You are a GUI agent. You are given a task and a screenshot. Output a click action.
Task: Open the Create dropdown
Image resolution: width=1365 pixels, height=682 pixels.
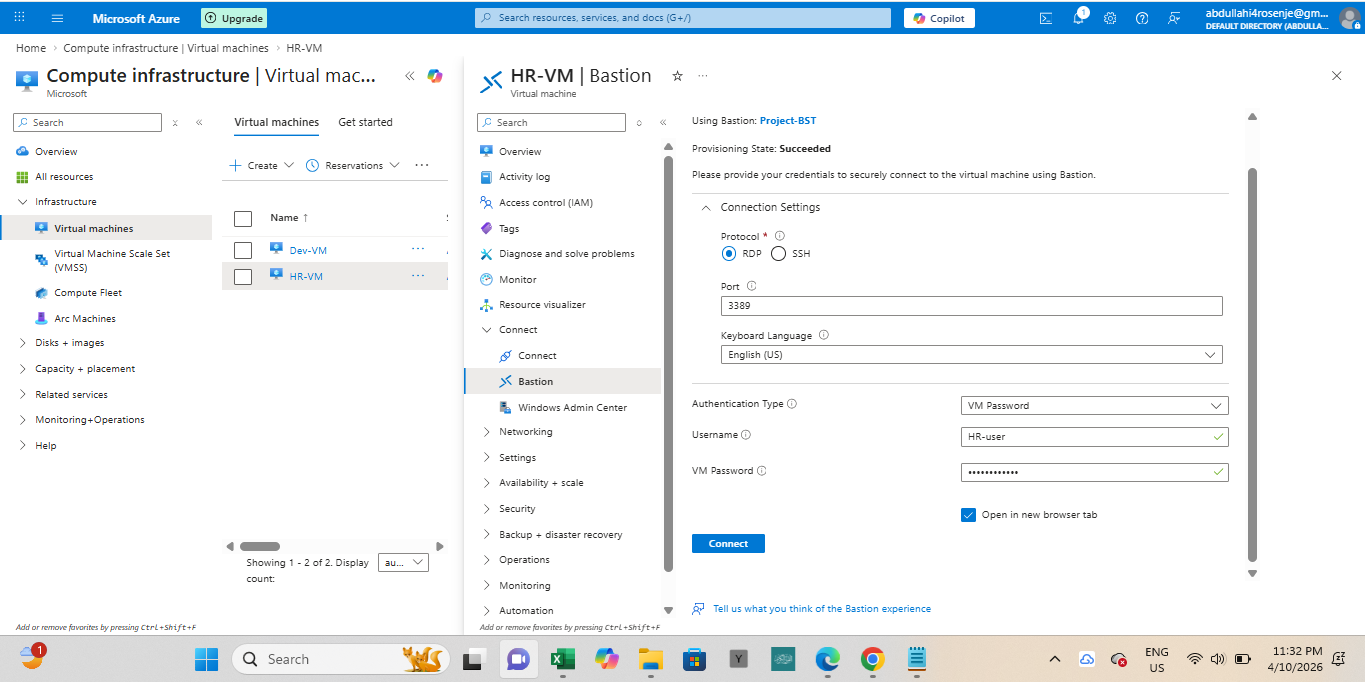coord(262,165)
